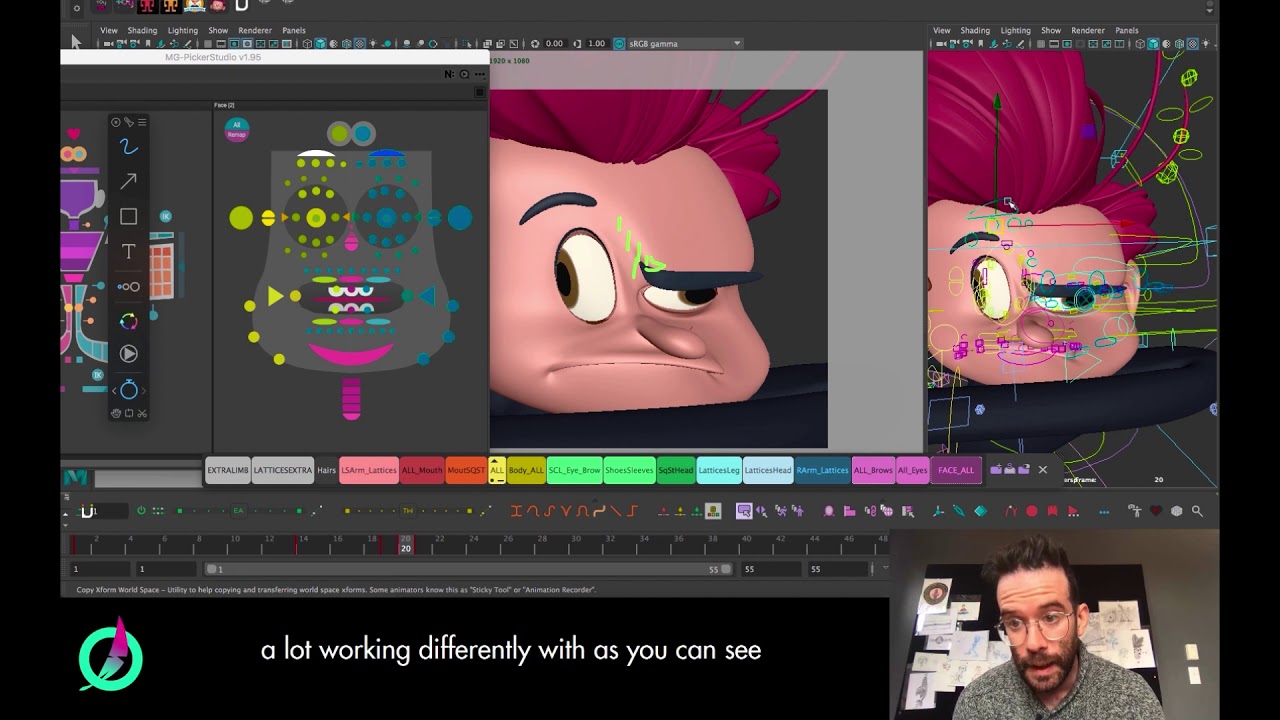The height and width of the screenshot is (720, 1280).
Task: Click the ALL_Mouth set button
Action: pos(422,470)
